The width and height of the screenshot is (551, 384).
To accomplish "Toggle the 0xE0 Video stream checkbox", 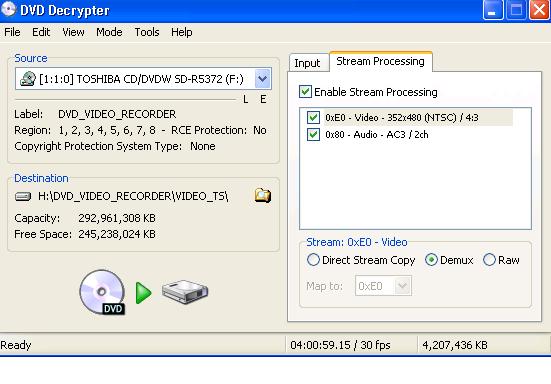I will 313,117.
